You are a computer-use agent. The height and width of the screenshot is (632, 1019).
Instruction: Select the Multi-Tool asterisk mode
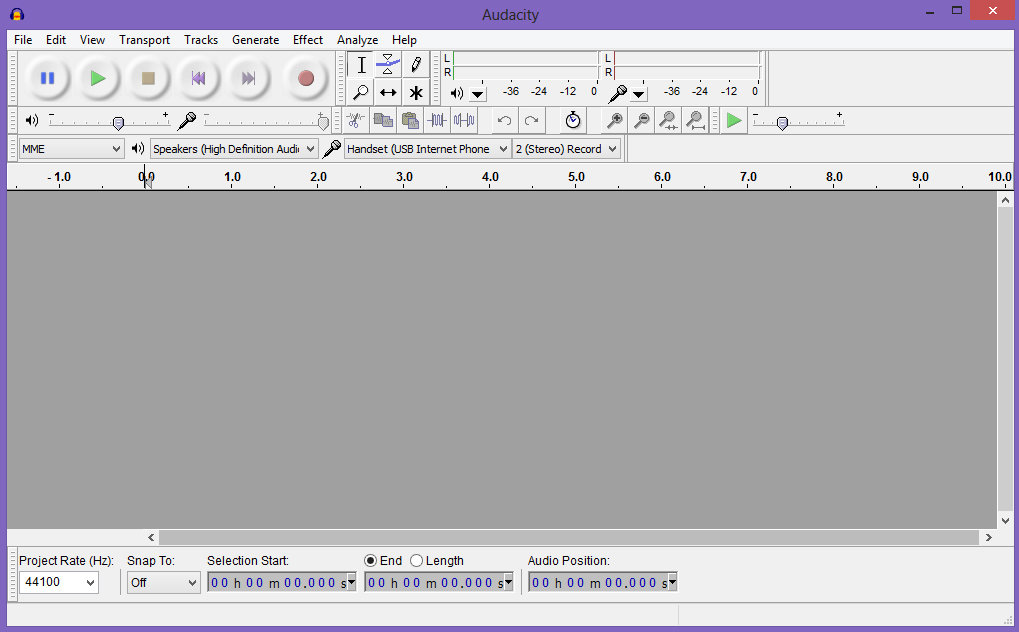coord(415,92)
